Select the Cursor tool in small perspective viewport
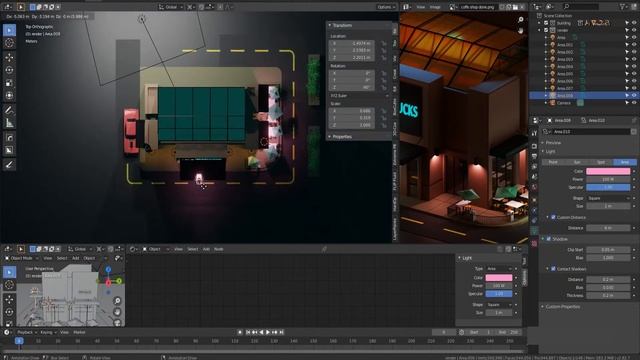The image size is (640, 360). click(9, 285)
